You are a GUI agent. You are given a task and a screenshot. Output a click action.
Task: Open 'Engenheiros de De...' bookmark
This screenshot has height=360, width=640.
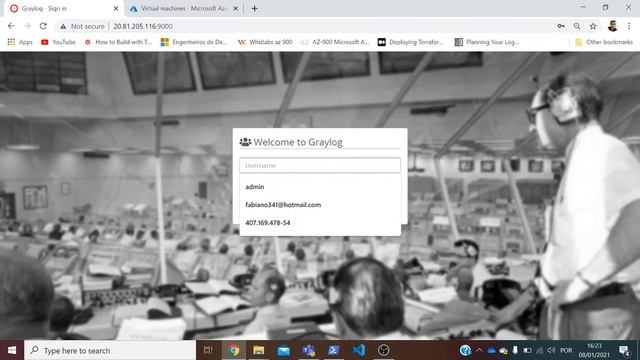click(x=194, y=42)
